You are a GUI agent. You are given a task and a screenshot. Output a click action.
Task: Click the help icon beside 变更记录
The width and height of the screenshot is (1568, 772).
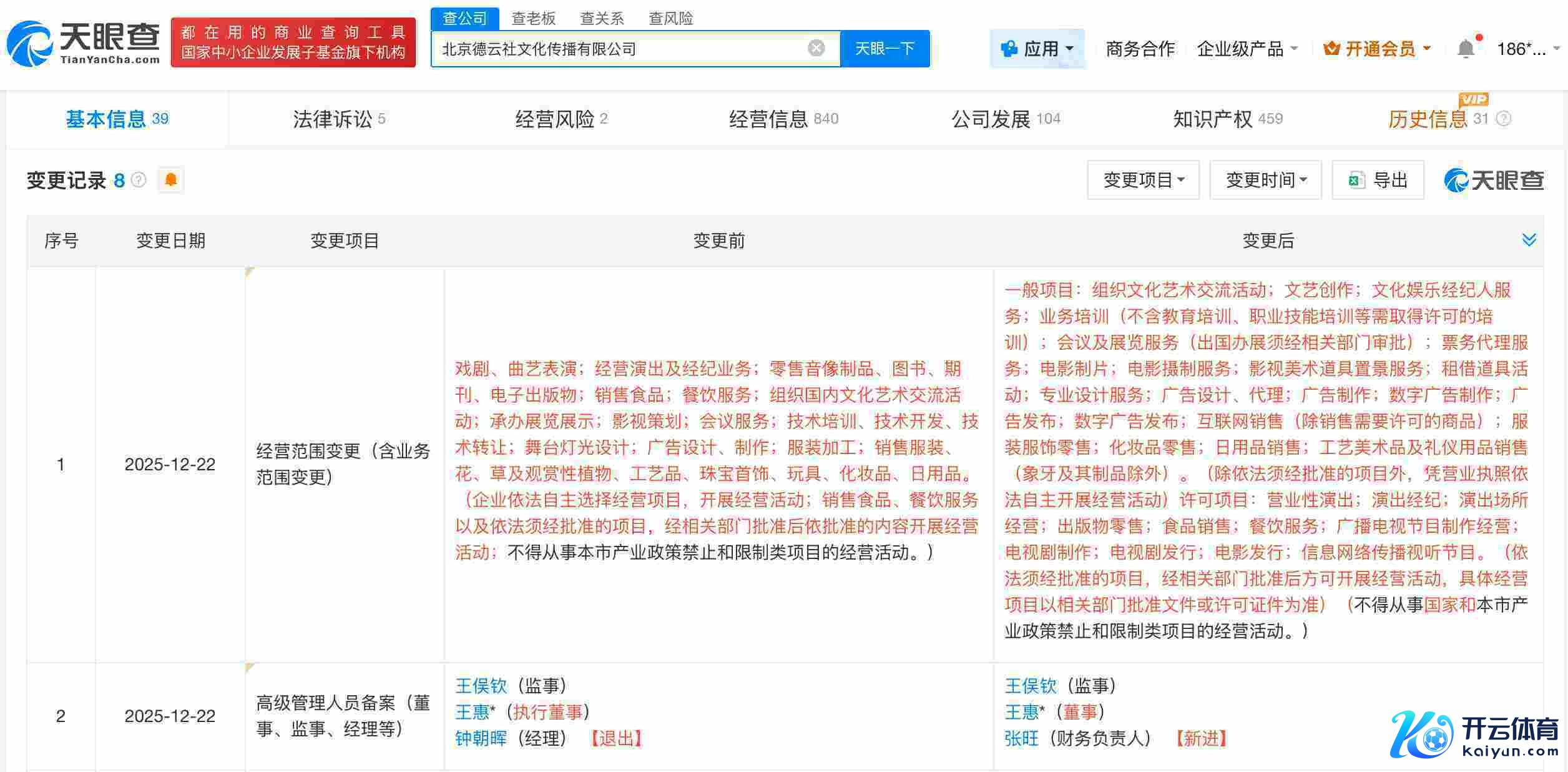tap(139, 181)
